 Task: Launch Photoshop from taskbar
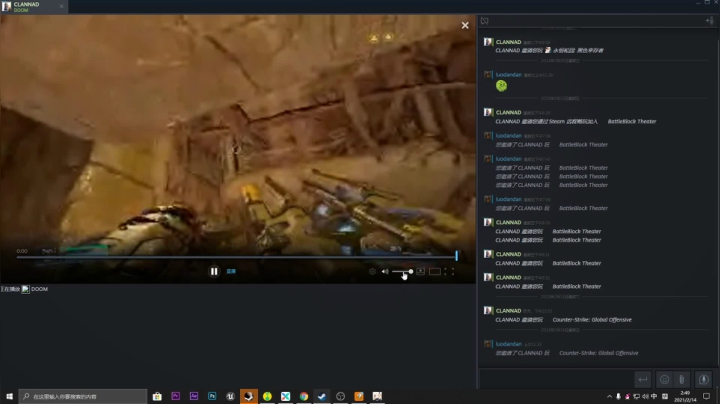tap(212, 396)
